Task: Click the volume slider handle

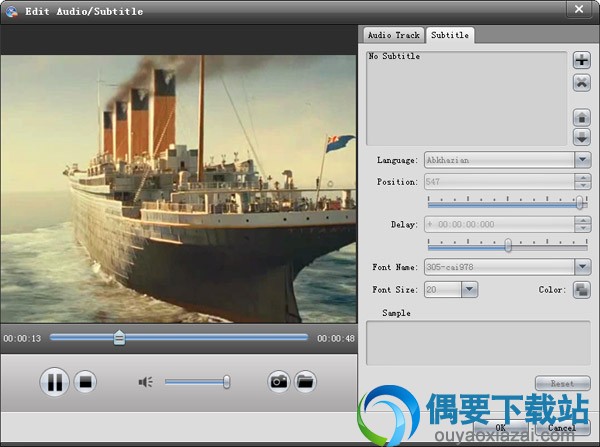Action: [227, 382]
